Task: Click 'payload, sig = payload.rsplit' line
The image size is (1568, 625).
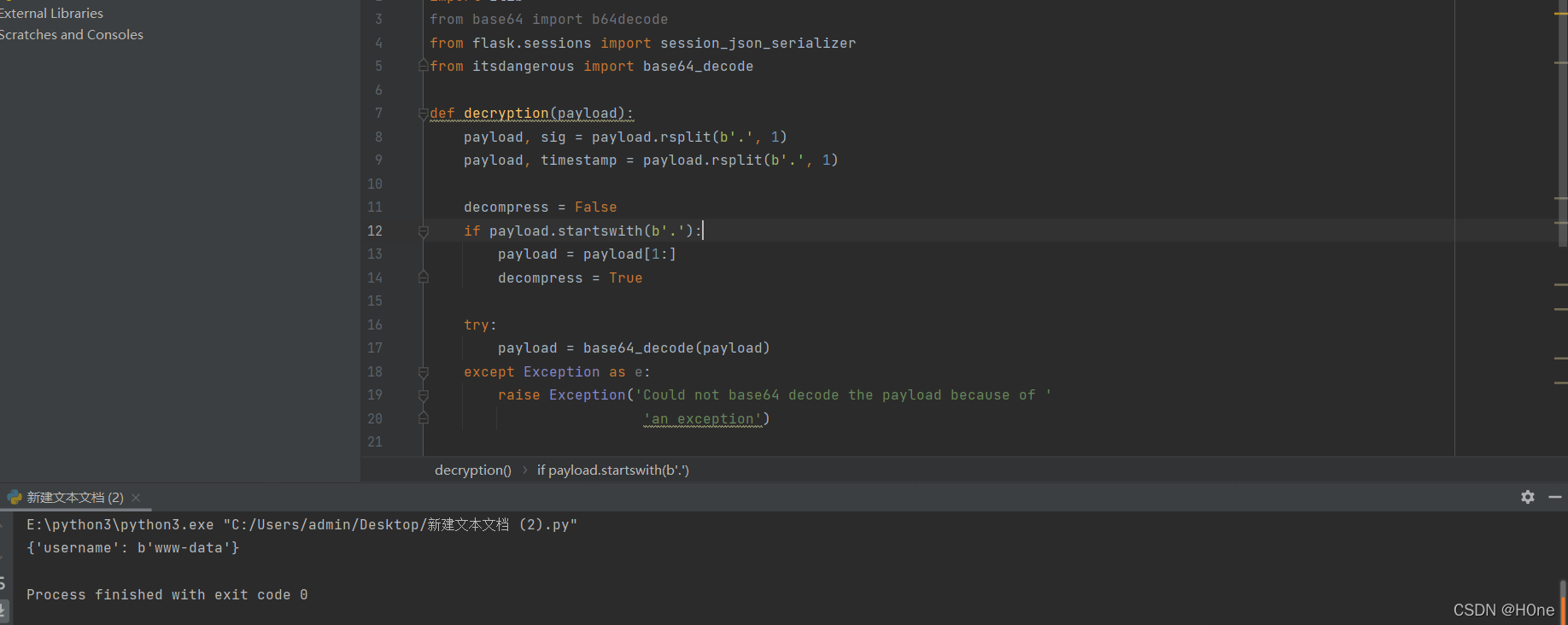Action: [625, 137]
